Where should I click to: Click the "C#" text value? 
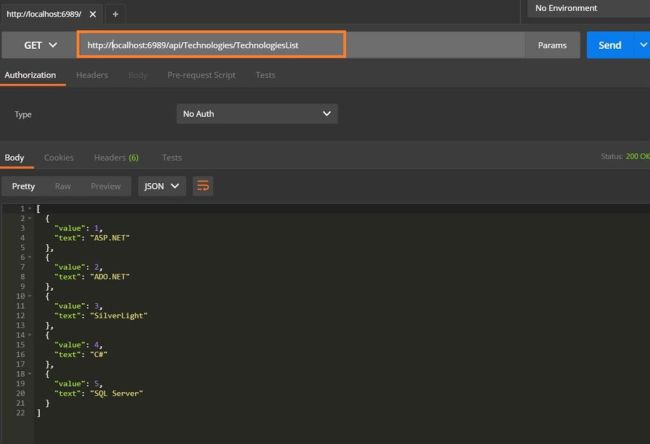[99, 354]
